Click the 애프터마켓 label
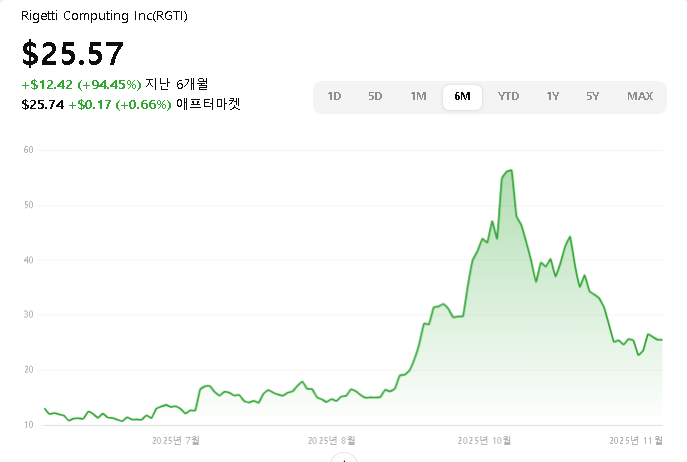 (208, 104)
